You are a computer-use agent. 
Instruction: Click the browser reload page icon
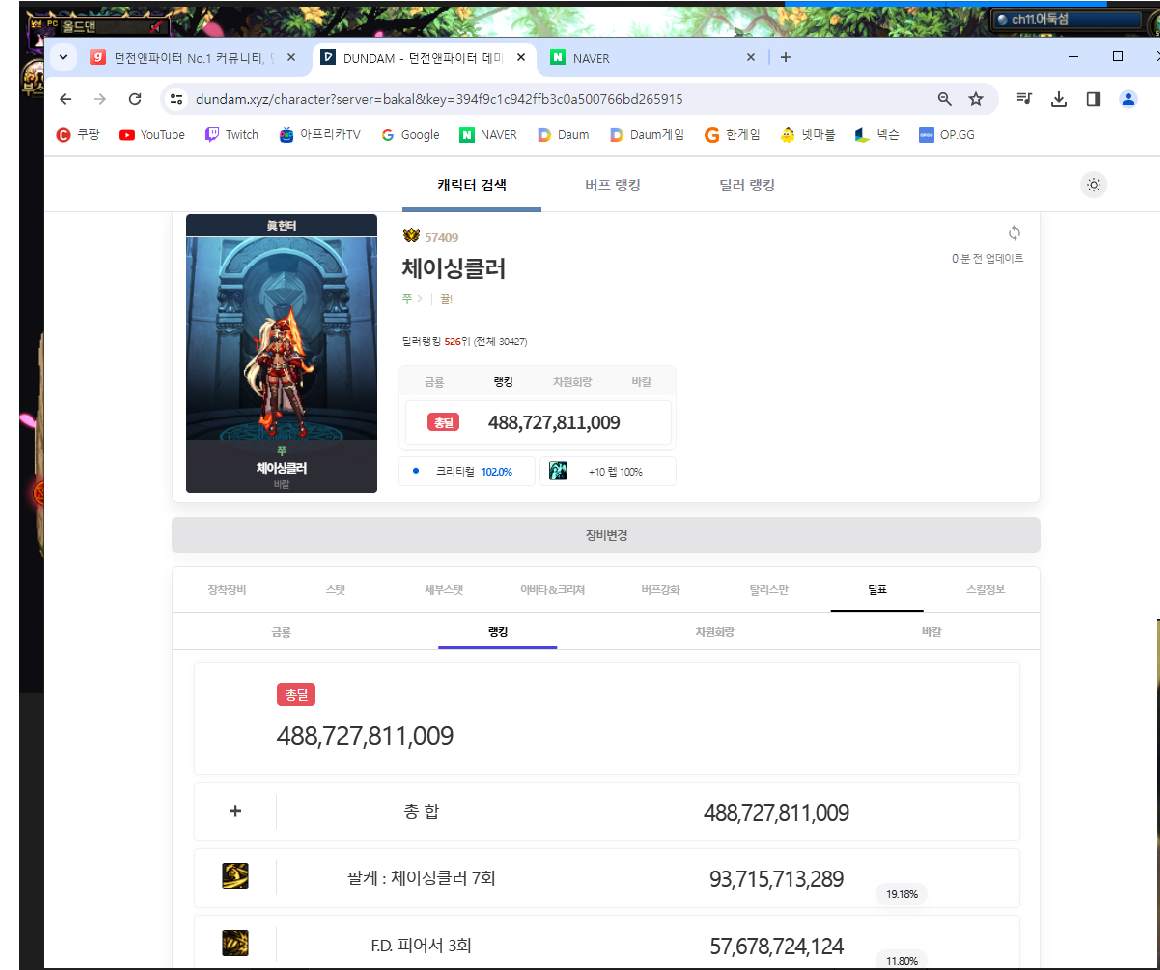(x=135, y=99)
